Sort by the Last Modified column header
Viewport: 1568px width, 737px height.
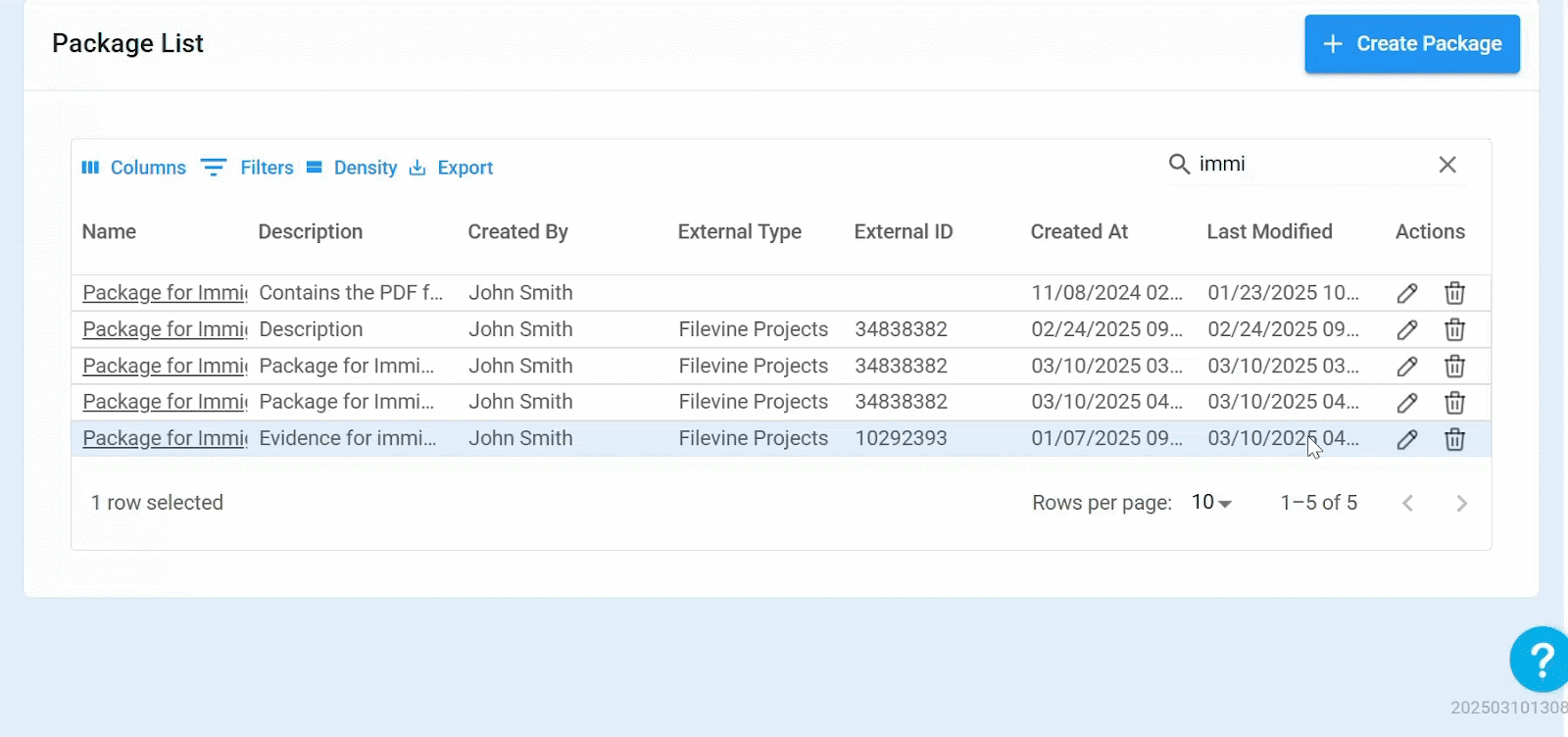coord(1269,232)
